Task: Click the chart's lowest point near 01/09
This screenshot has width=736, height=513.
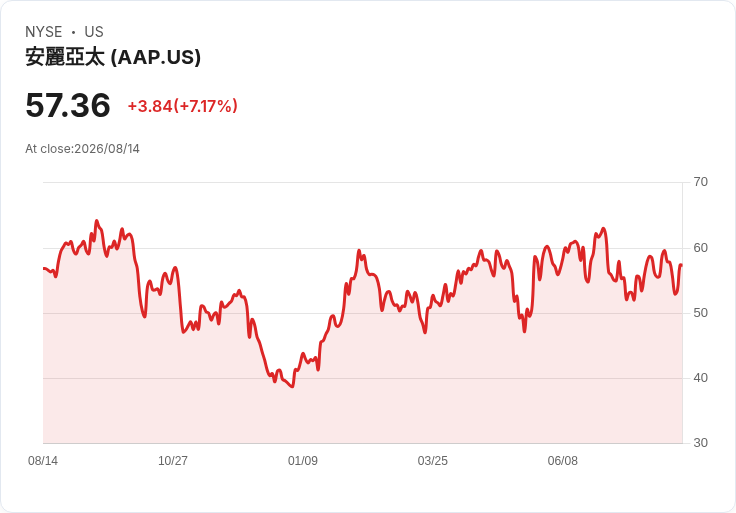Action: 292,387
